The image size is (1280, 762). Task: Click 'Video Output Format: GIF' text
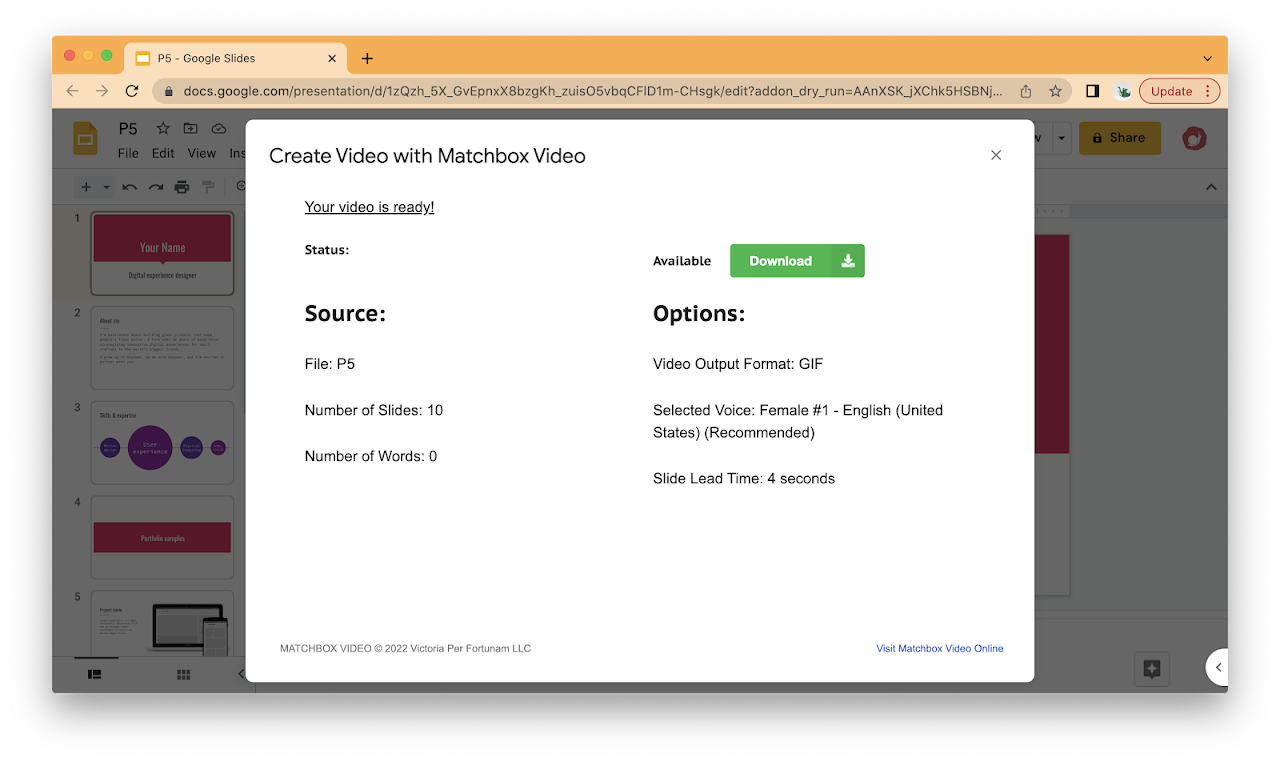[x=738, y=364]
